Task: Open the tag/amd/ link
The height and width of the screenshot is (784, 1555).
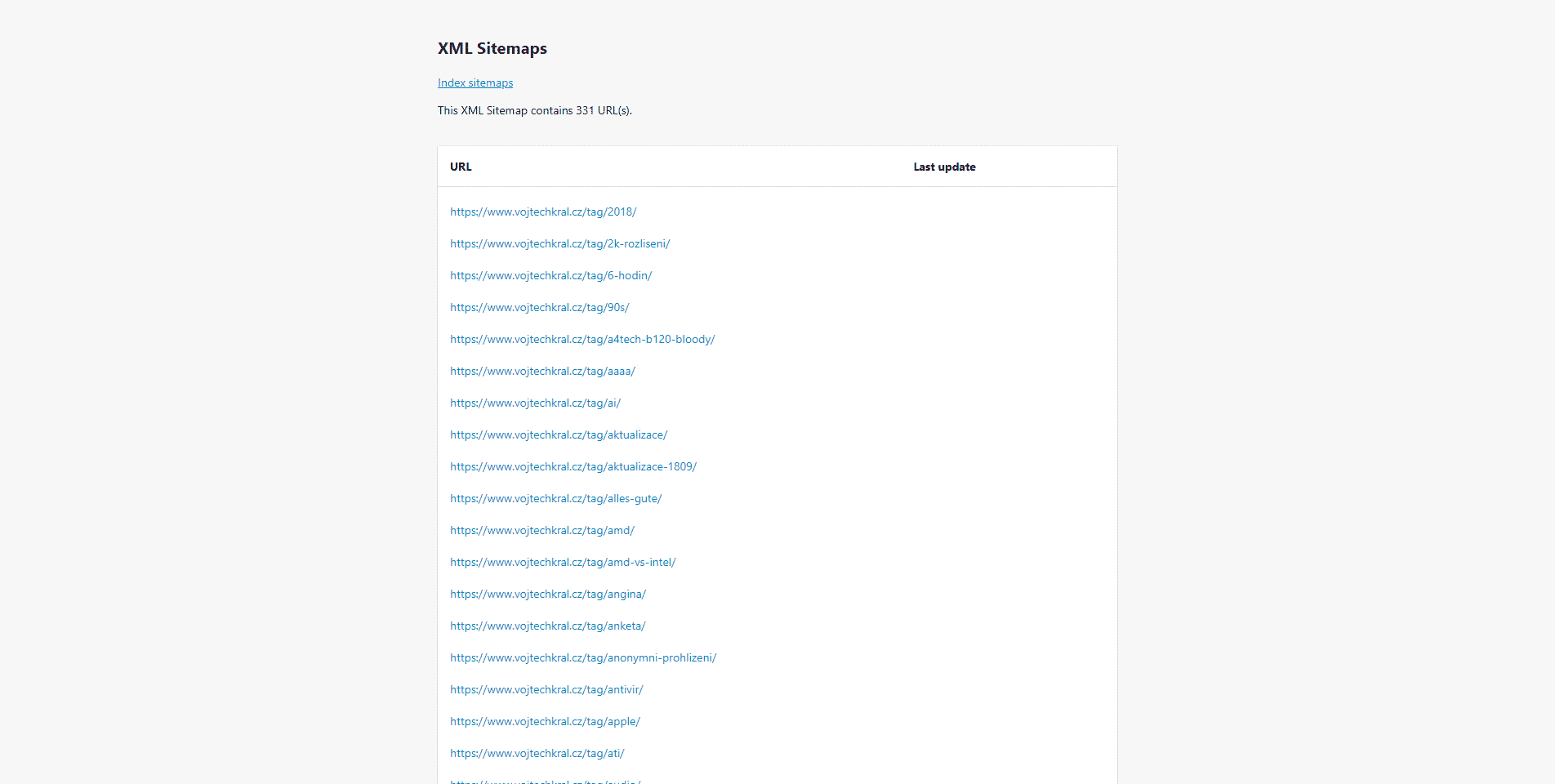Action: pyautogui.click(x=541, y=531)
